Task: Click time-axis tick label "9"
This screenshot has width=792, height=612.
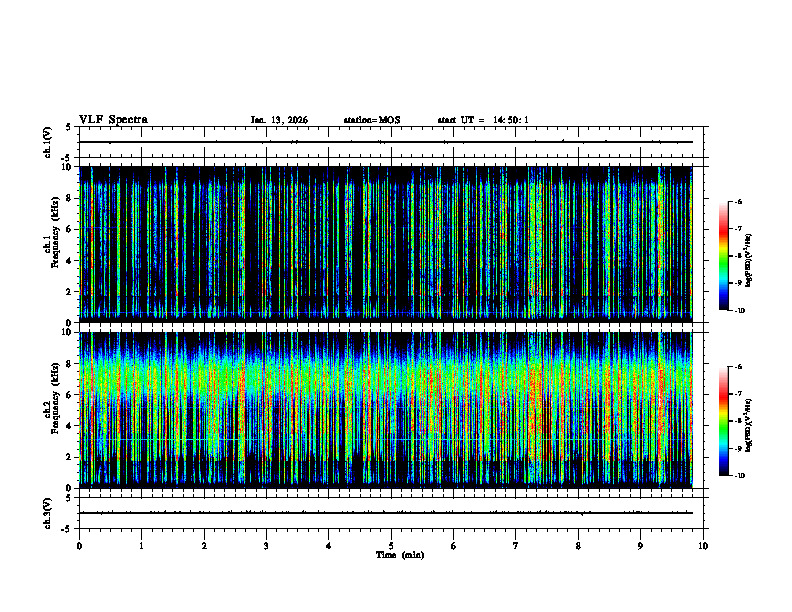Action: (640, 546)
